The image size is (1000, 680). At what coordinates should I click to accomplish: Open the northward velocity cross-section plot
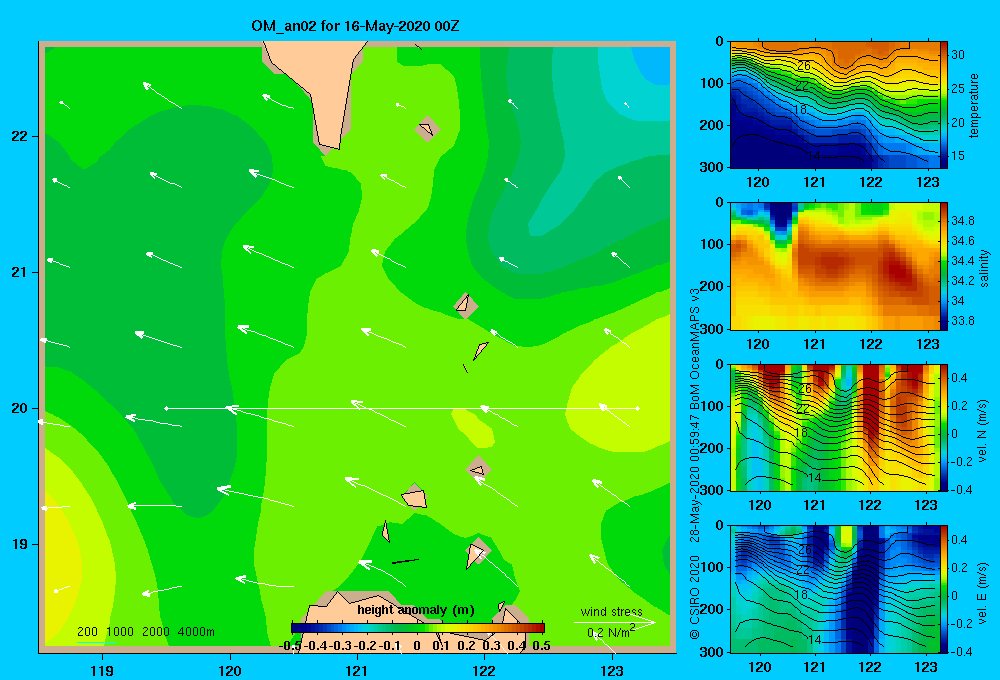[835, 428]
